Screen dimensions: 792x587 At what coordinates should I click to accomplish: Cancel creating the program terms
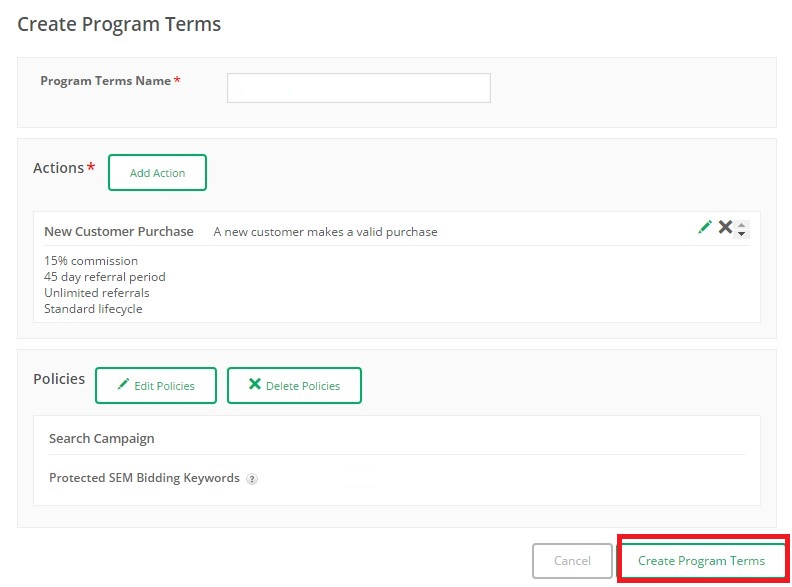click(572, 561)
